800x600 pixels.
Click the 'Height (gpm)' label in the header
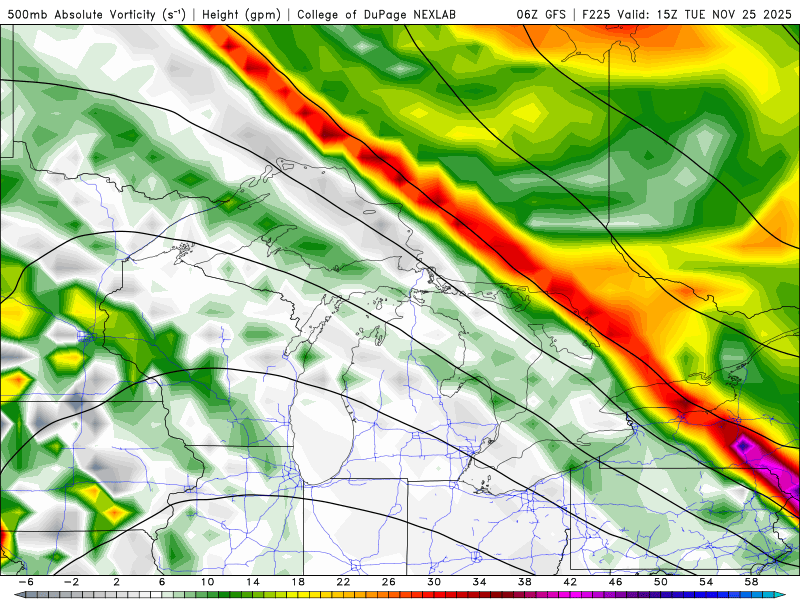coord(241,15)
